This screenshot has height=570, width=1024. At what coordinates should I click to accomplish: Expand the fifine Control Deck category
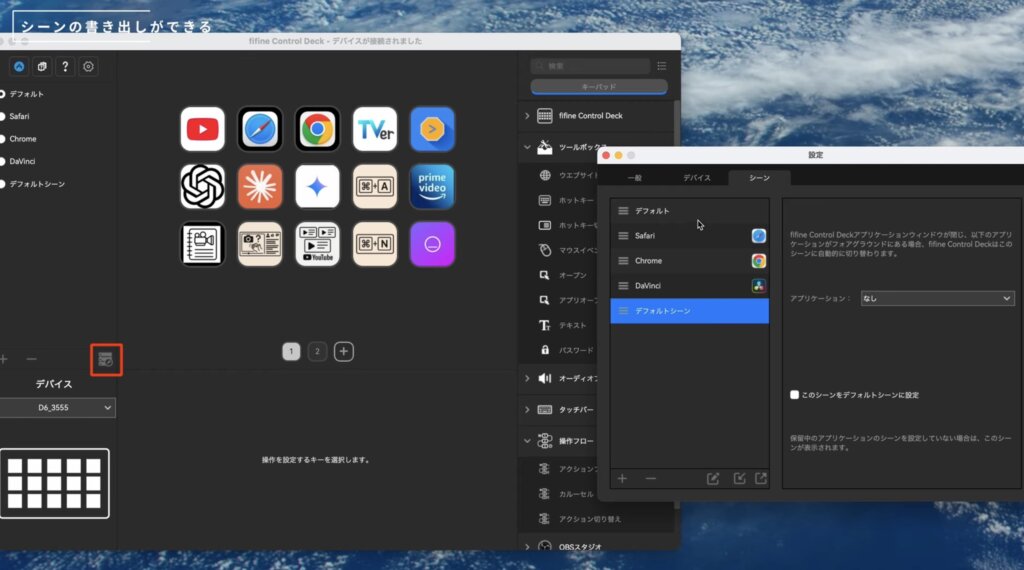point(527,116)
